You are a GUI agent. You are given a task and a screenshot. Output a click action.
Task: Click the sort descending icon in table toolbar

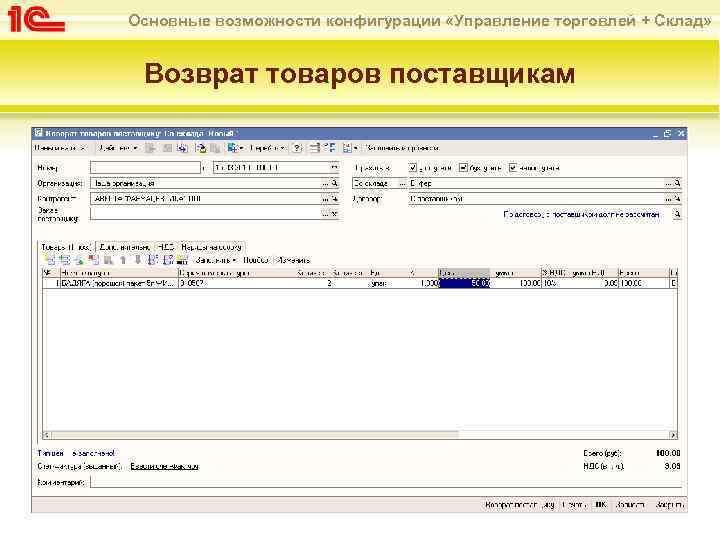[168, 260]
